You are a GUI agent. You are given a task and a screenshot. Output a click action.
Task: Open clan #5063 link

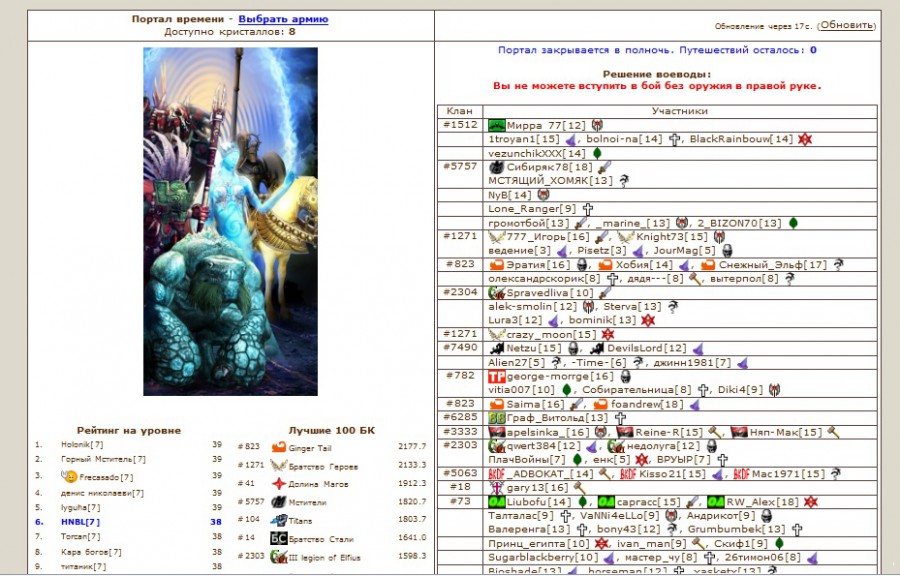coord(460,473)
